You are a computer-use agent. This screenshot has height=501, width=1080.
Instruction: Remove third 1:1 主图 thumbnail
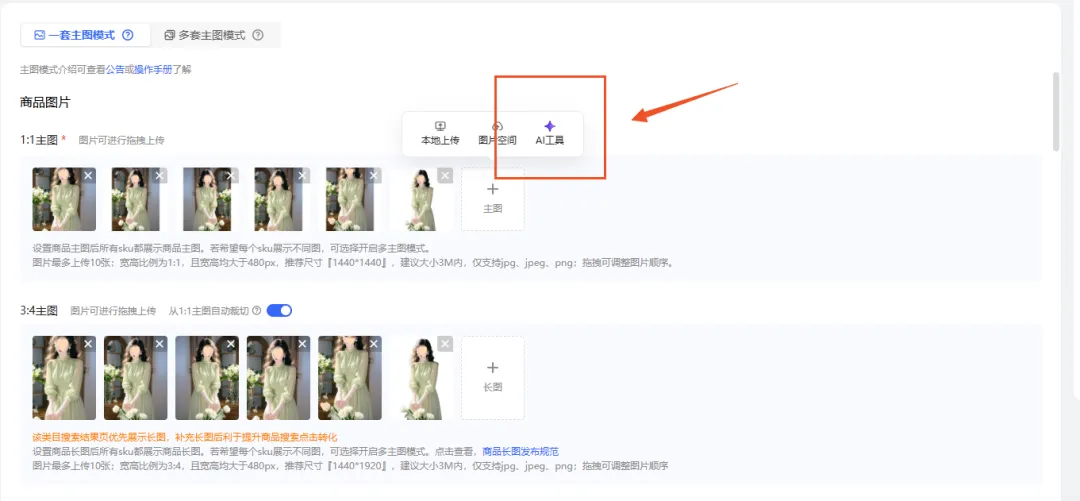click(231, 176)
